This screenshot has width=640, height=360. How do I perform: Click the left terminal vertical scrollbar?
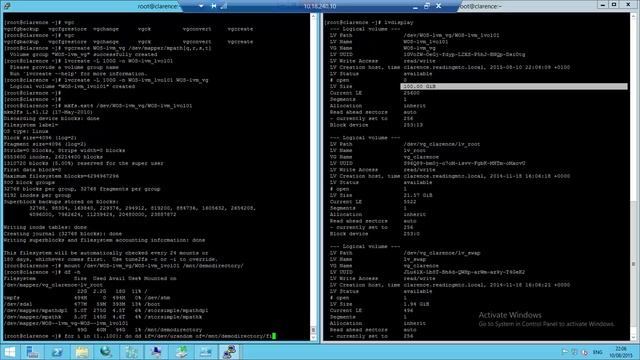pos(313,177)
